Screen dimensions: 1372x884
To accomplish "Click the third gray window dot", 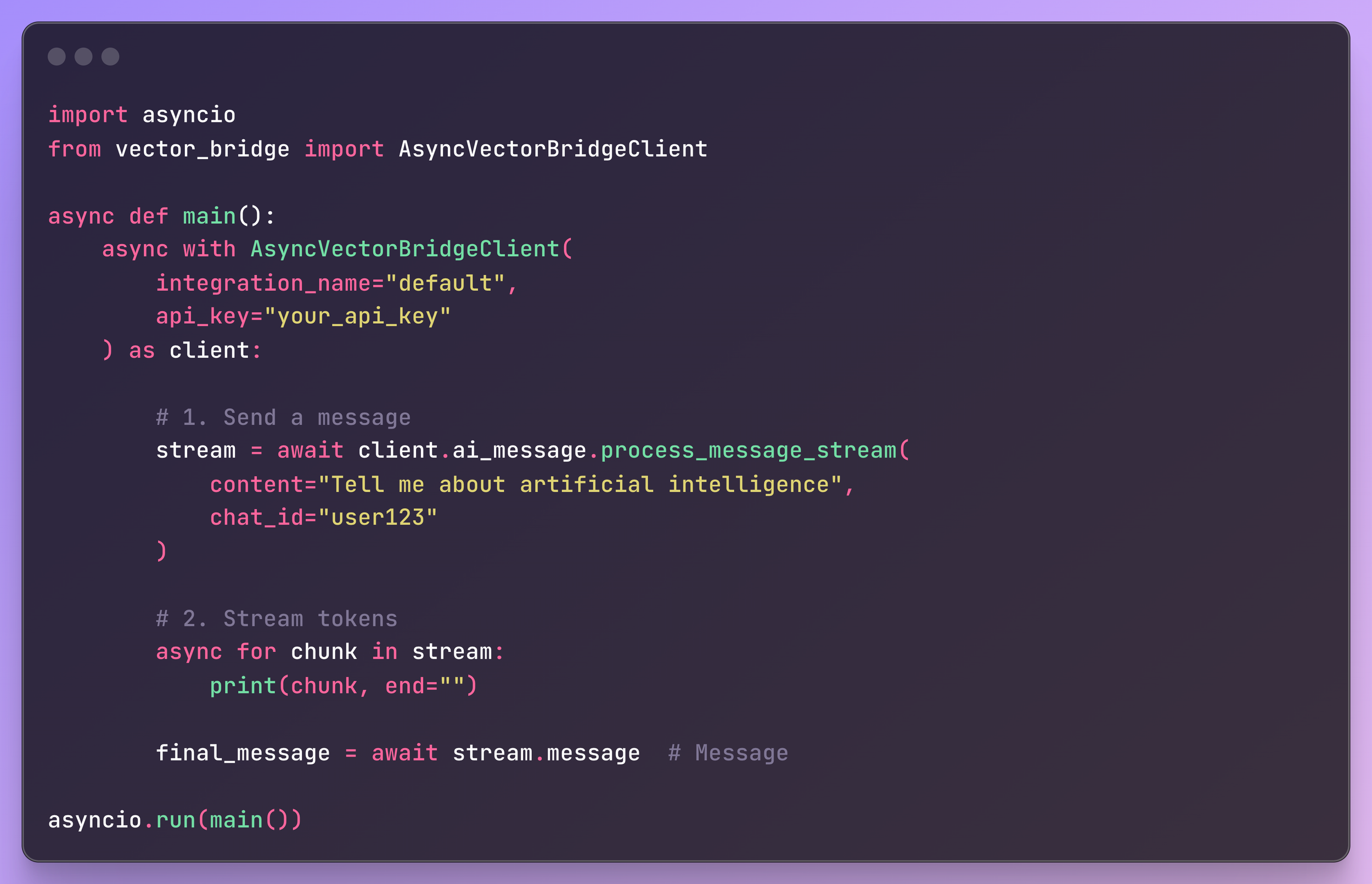I will [x=110, y=57].
